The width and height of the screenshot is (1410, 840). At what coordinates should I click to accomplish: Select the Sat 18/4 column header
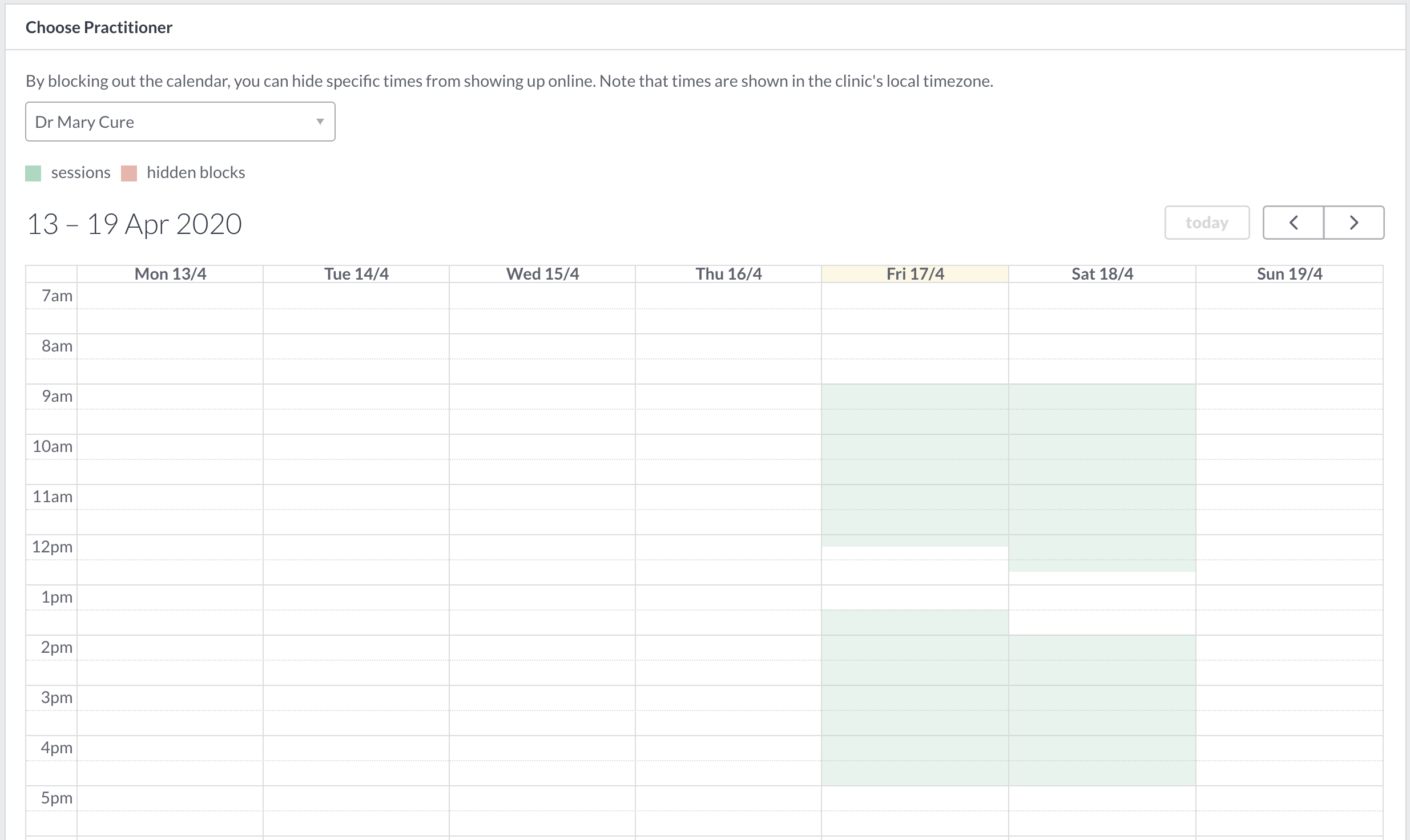[x=1102, y=274]
